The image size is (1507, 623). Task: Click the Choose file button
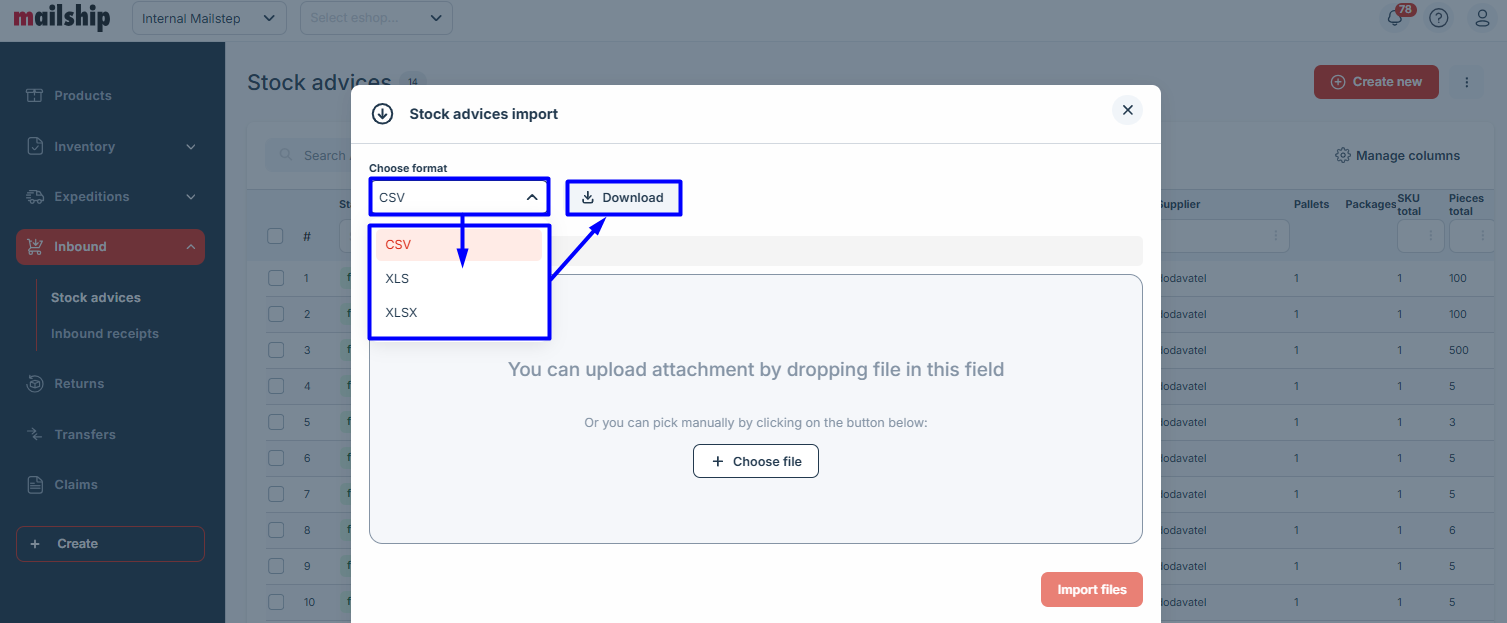[755, 462]
